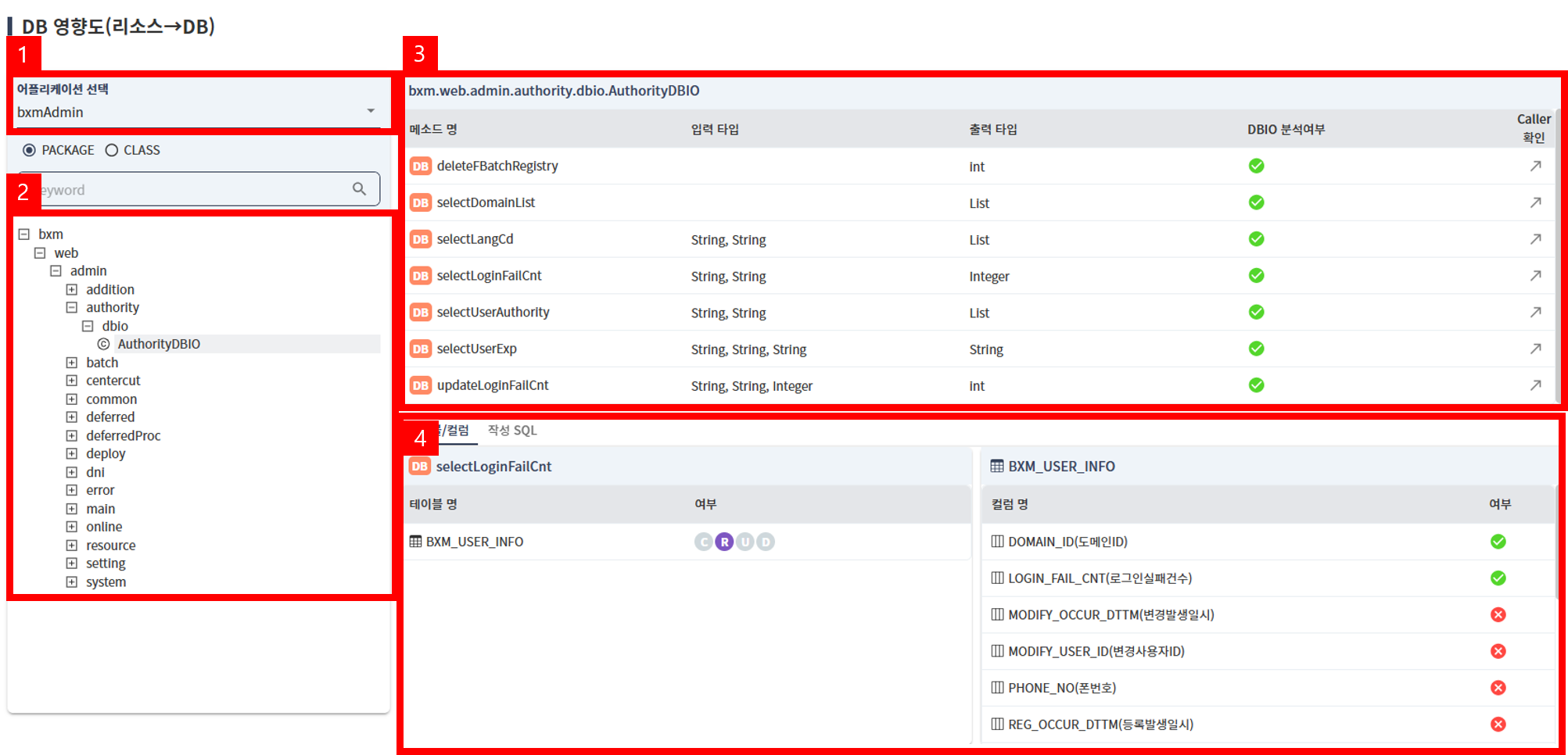Select the CLASS radio button
The height and width of the screenshot is (755, 1568).
[x=112, y=150]
